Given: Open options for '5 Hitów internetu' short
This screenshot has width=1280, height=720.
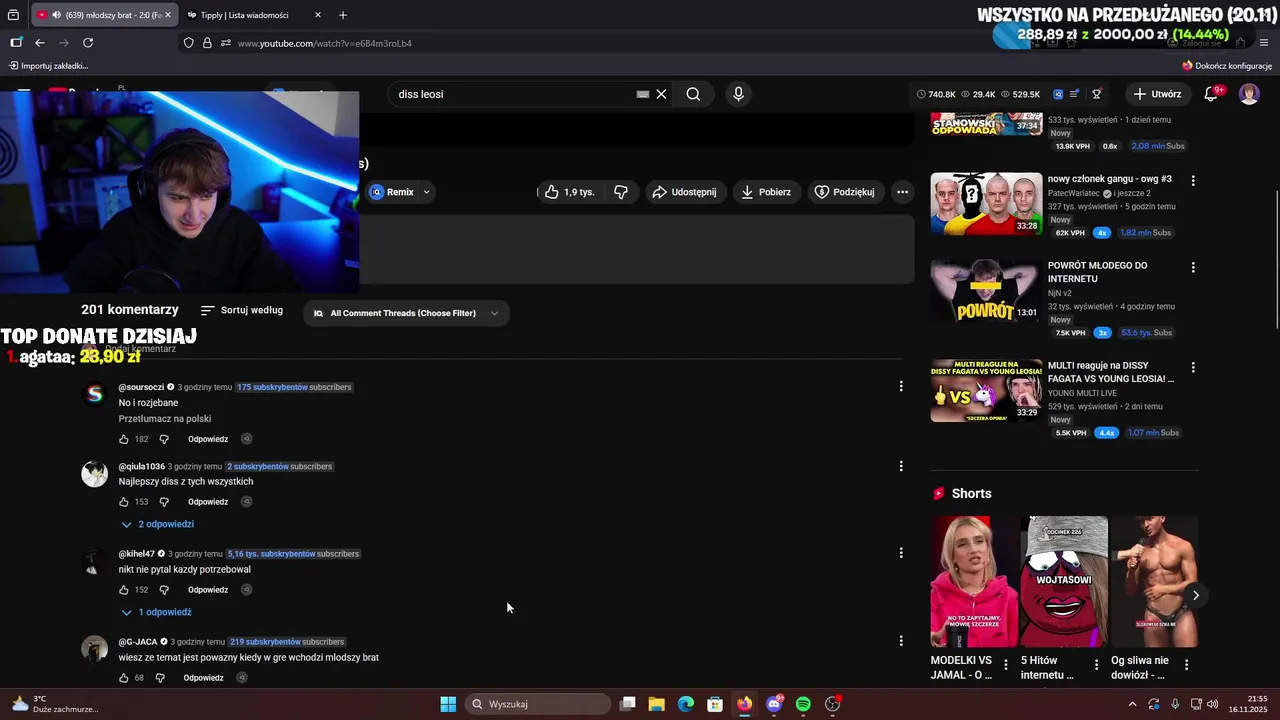Looking at the screenshot, I should [x=1096, y=665].
